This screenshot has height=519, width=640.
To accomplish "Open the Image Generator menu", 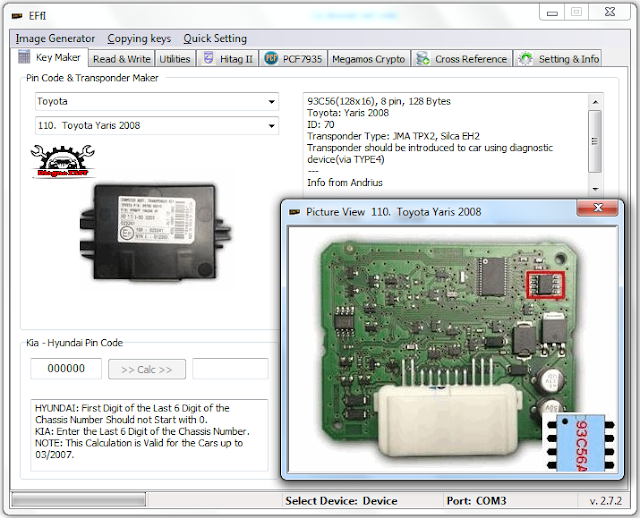I will [55, 38].
